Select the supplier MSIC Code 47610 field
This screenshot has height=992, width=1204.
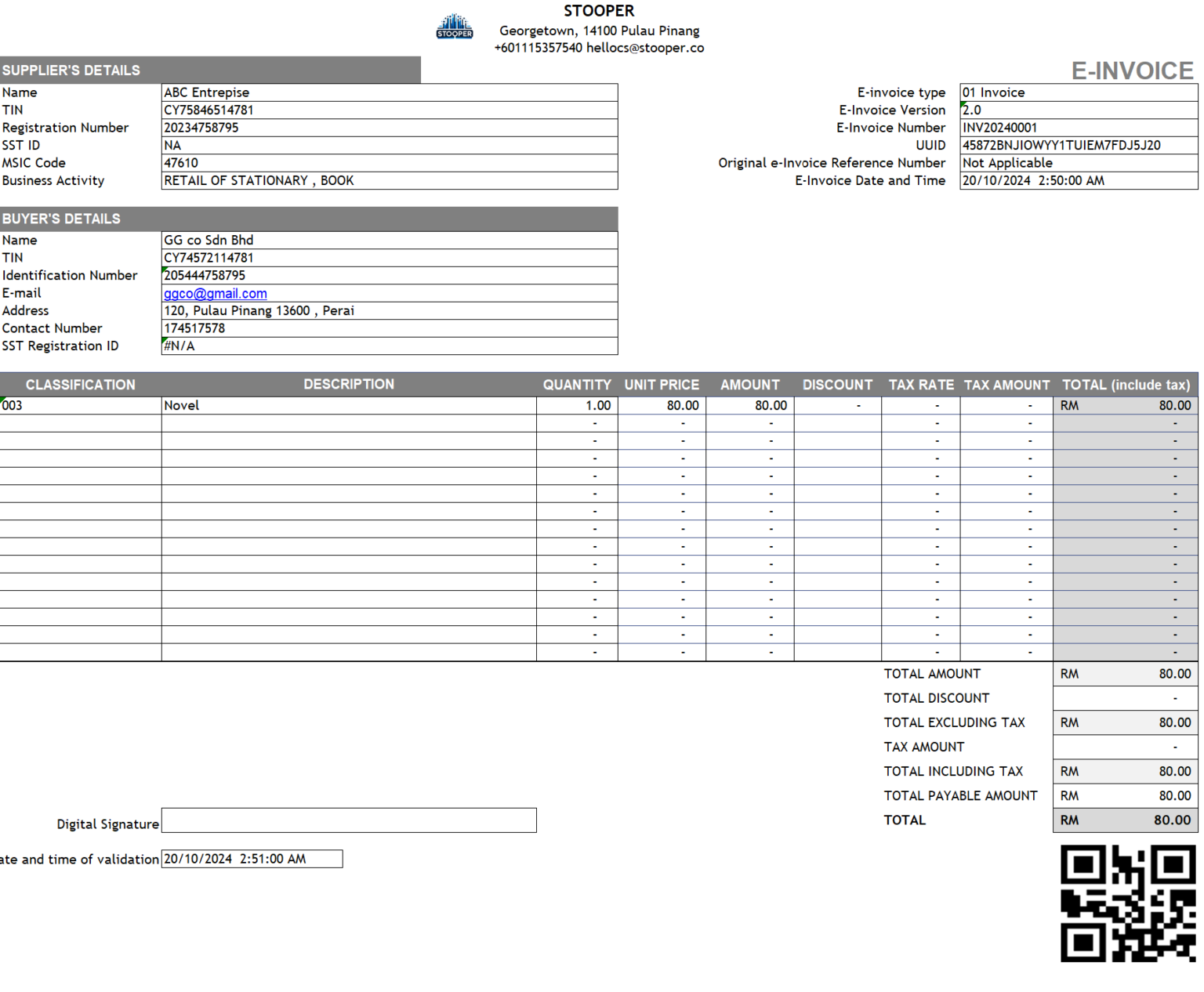(389, 163)
